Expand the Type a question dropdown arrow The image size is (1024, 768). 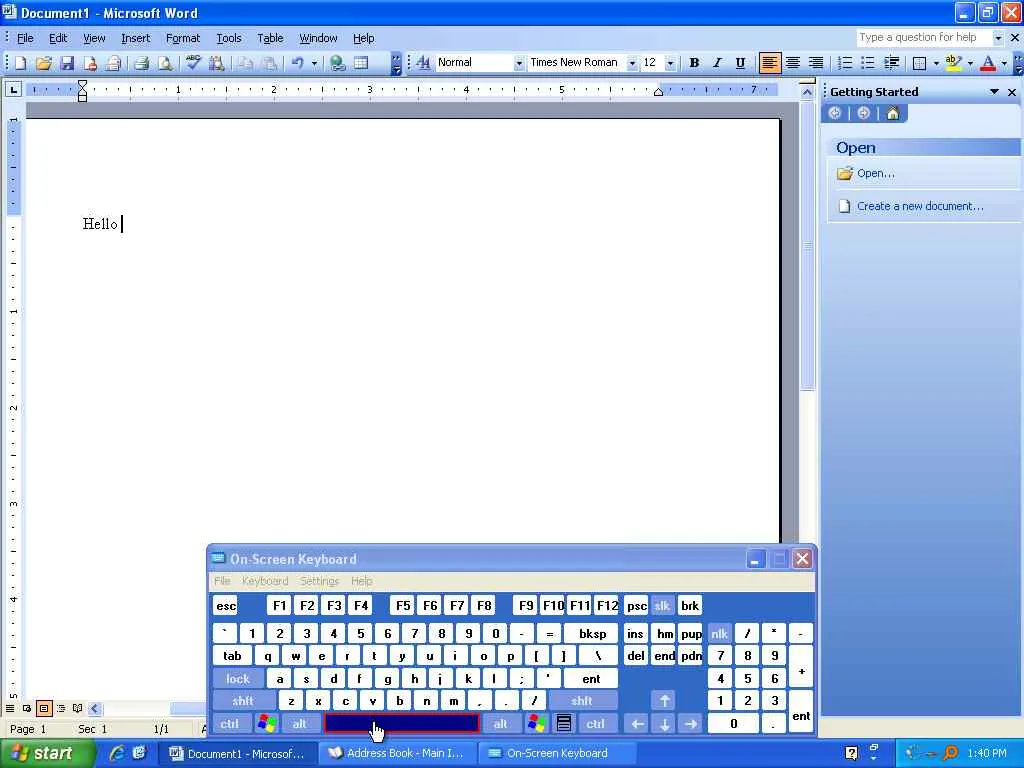tap(998, 38)
